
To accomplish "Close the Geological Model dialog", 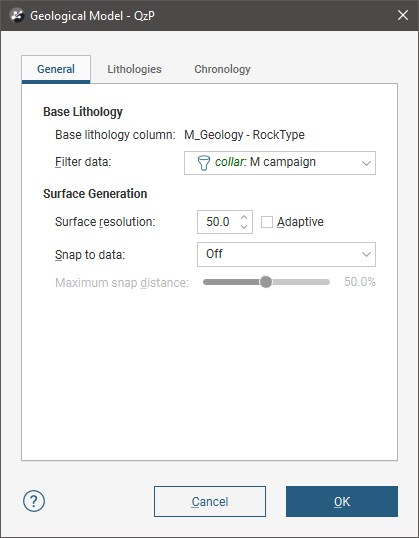I will (403, 15).
